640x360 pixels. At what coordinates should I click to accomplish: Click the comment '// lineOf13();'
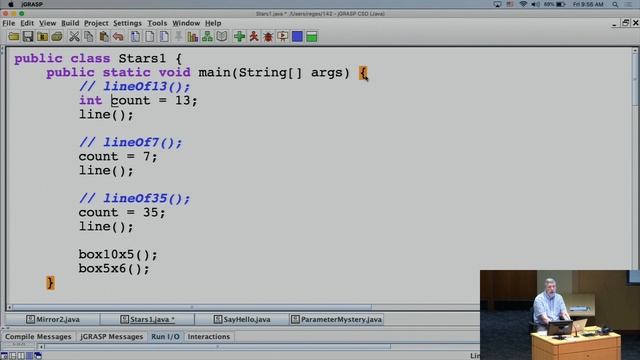pyautogui.click(x=135, y=87)
